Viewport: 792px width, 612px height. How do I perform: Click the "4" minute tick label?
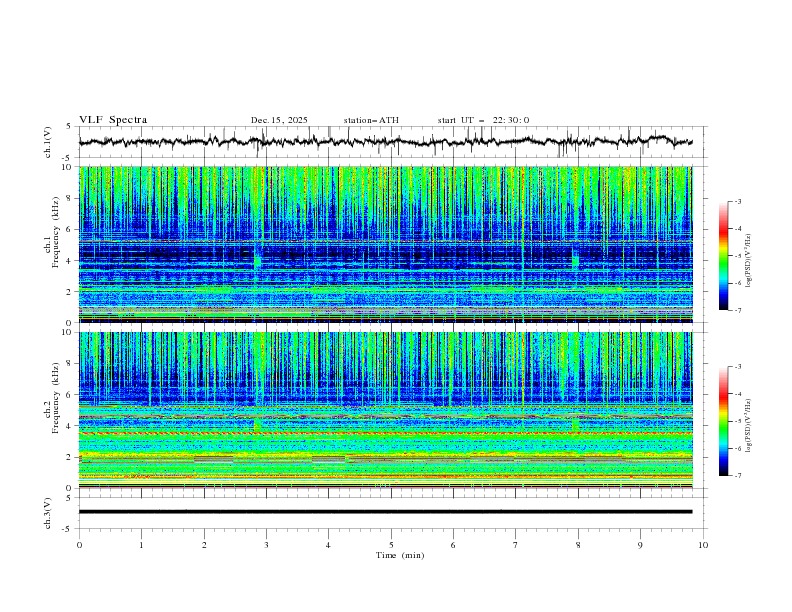coord(328,545)
